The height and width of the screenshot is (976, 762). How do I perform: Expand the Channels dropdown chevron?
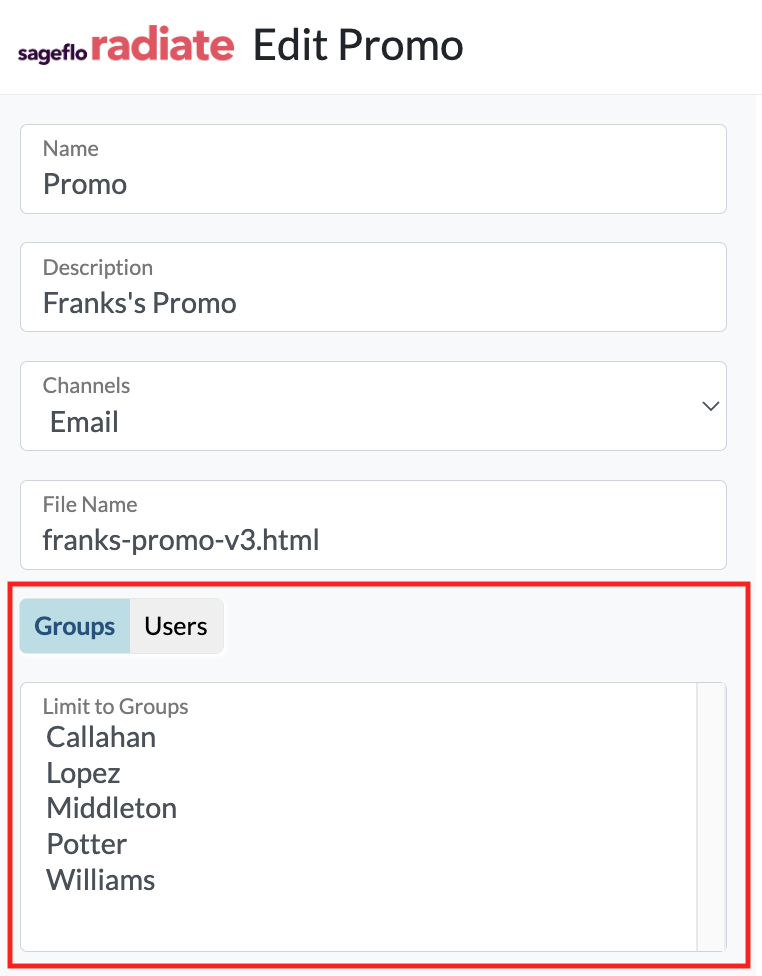tap(710, 406)
